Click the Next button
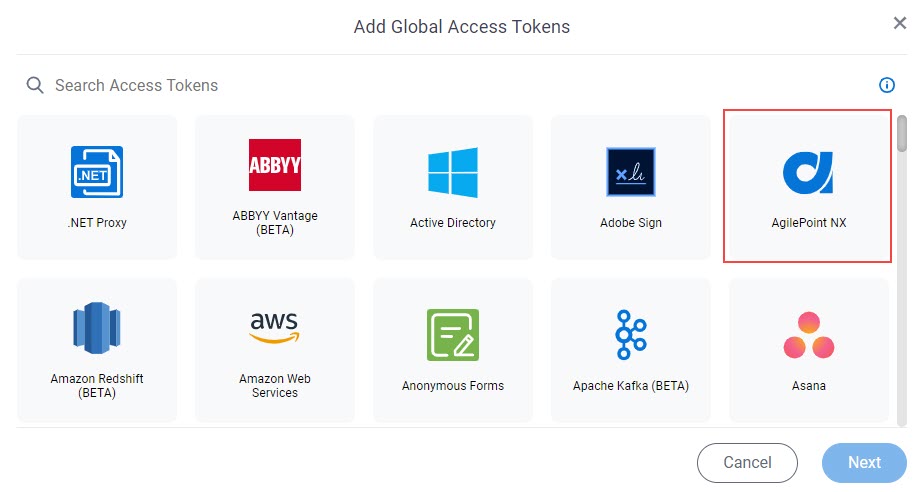This screenshot has height=492, width=923. click(x=864, y=463)
